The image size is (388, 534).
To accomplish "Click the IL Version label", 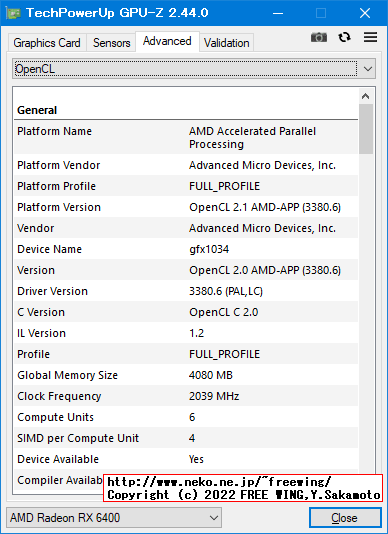I will pyautogui.click(x=42, y=333).
